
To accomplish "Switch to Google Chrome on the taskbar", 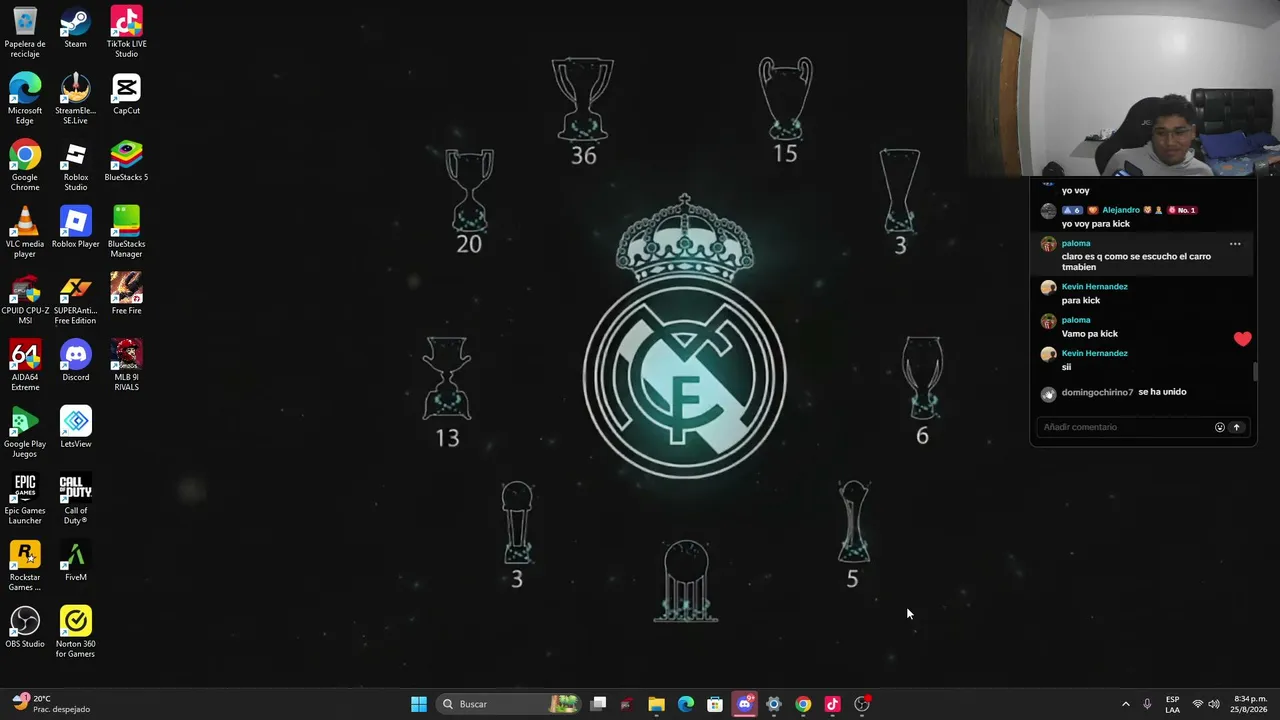I will pos(803,704).
